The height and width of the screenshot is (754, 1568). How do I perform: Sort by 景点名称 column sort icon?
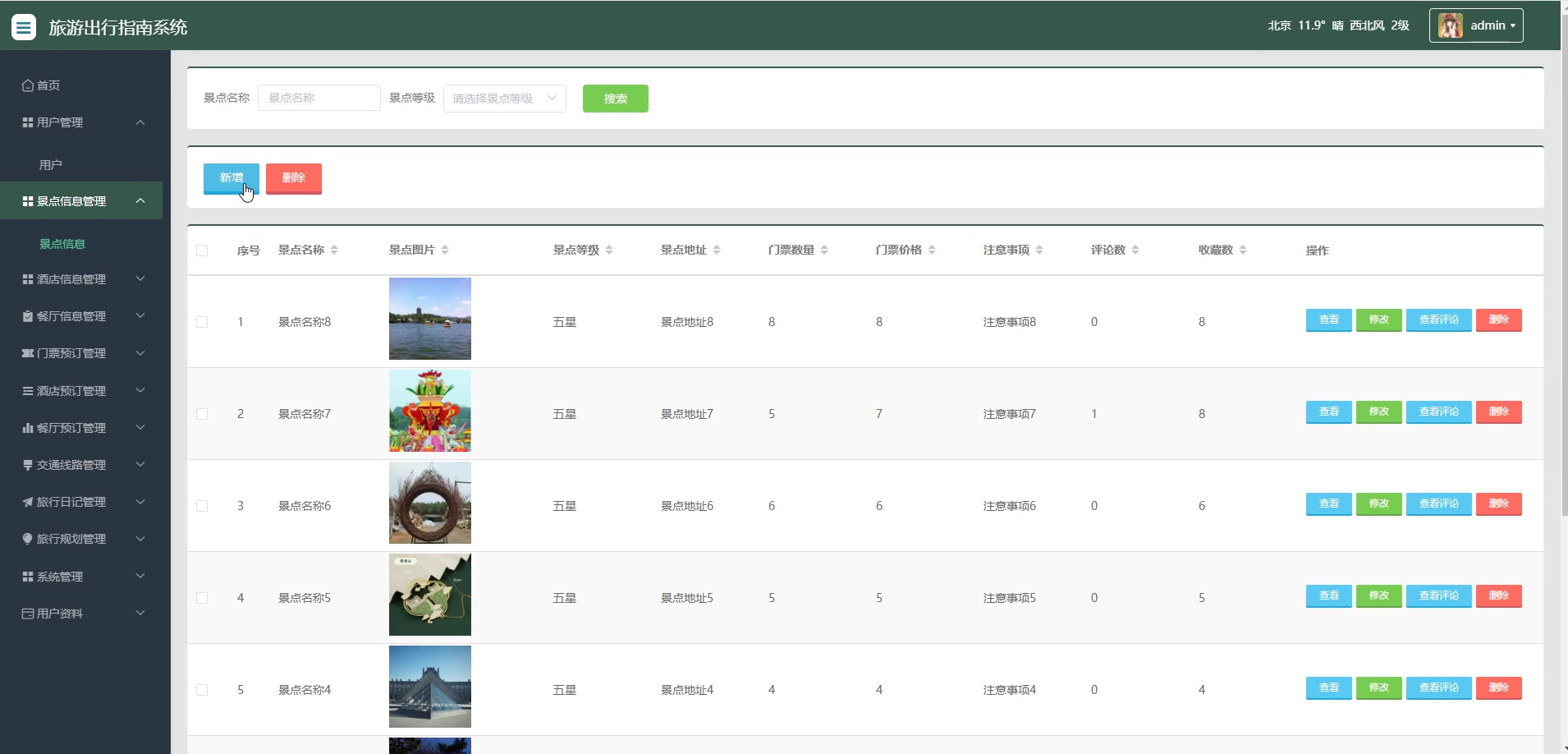(334, 250)
